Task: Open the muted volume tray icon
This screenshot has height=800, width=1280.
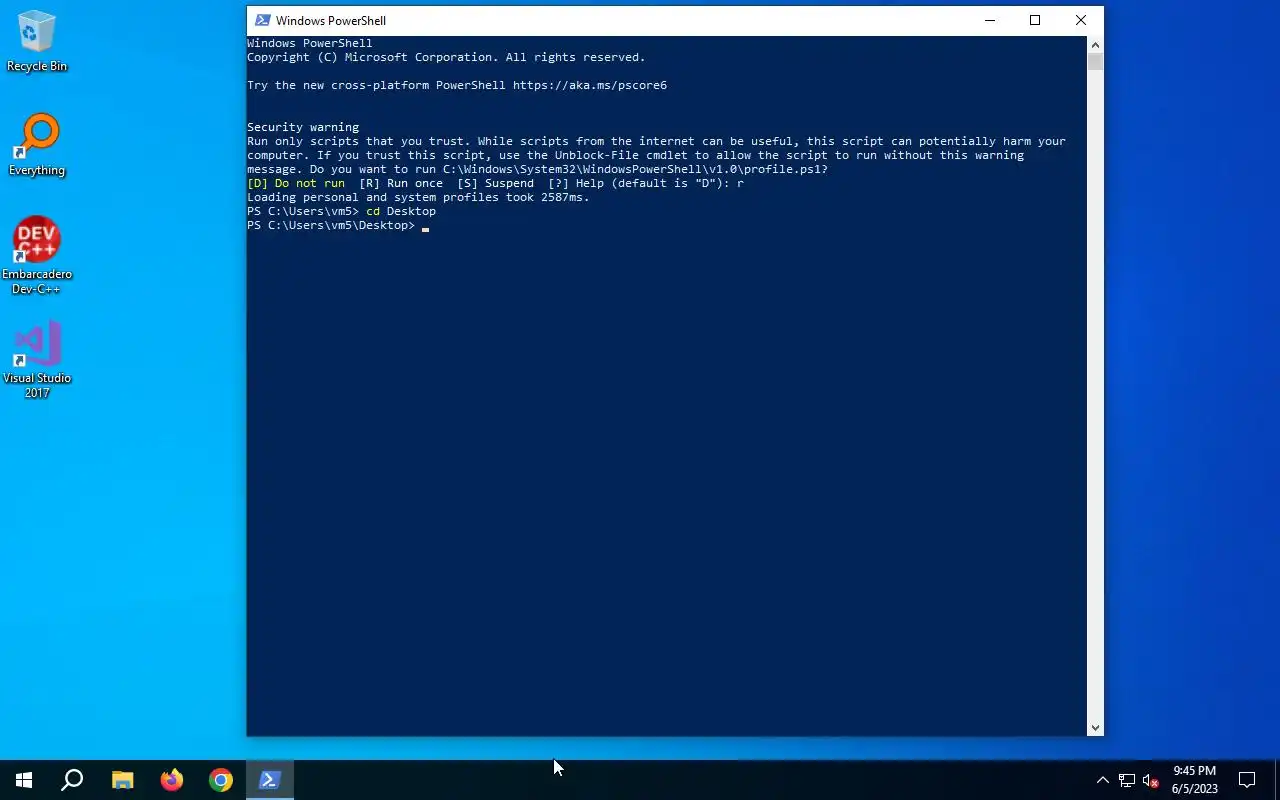Action: pos(1151,780)
